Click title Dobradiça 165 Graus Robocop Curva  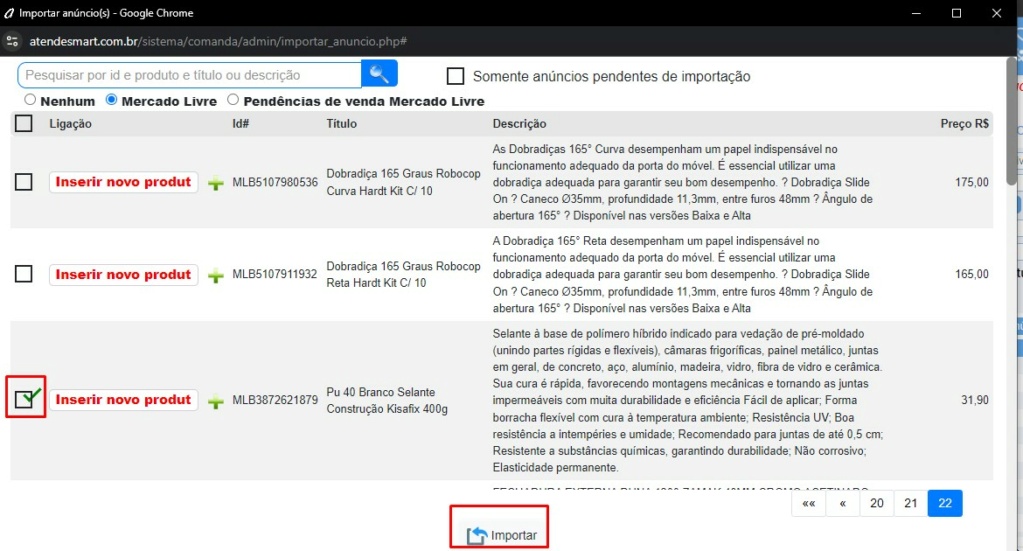coord(403,182)
